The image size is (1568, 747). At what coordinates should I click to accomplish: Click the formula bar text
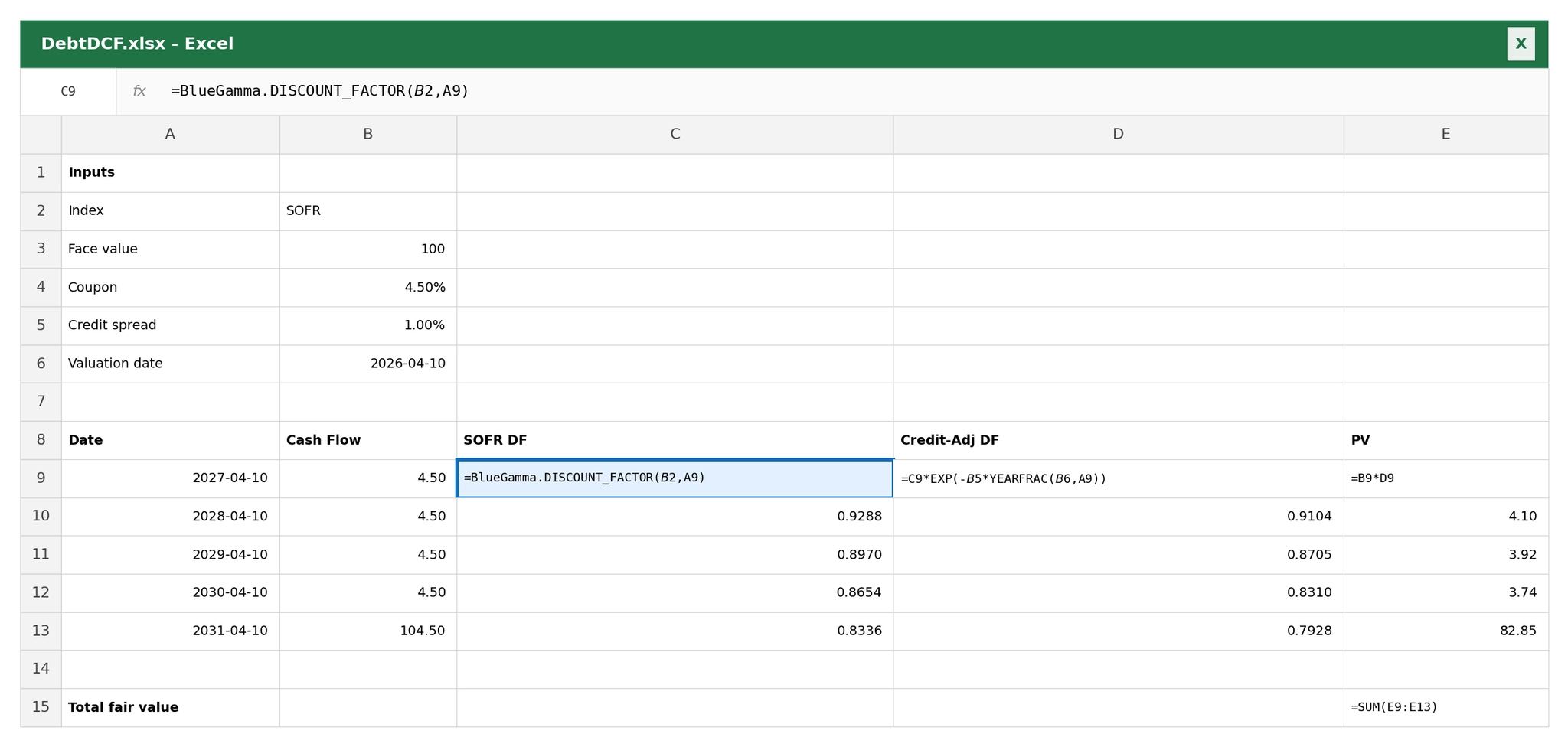pyautogui.click(x=319, y=92)
